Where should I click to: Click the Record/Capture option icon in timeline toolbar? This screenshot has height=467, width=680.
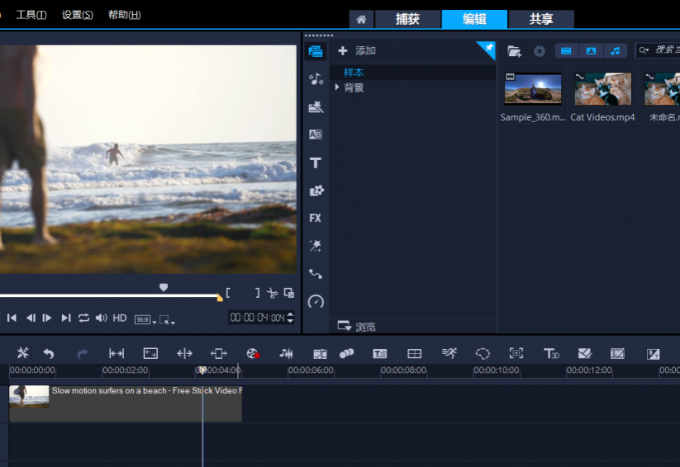(253, 353)
